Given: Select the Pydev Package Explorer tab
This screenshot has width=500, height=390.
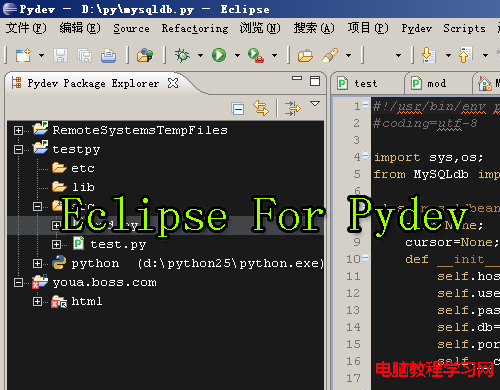Looking at the screenshot, I should [x=93, y=83].
